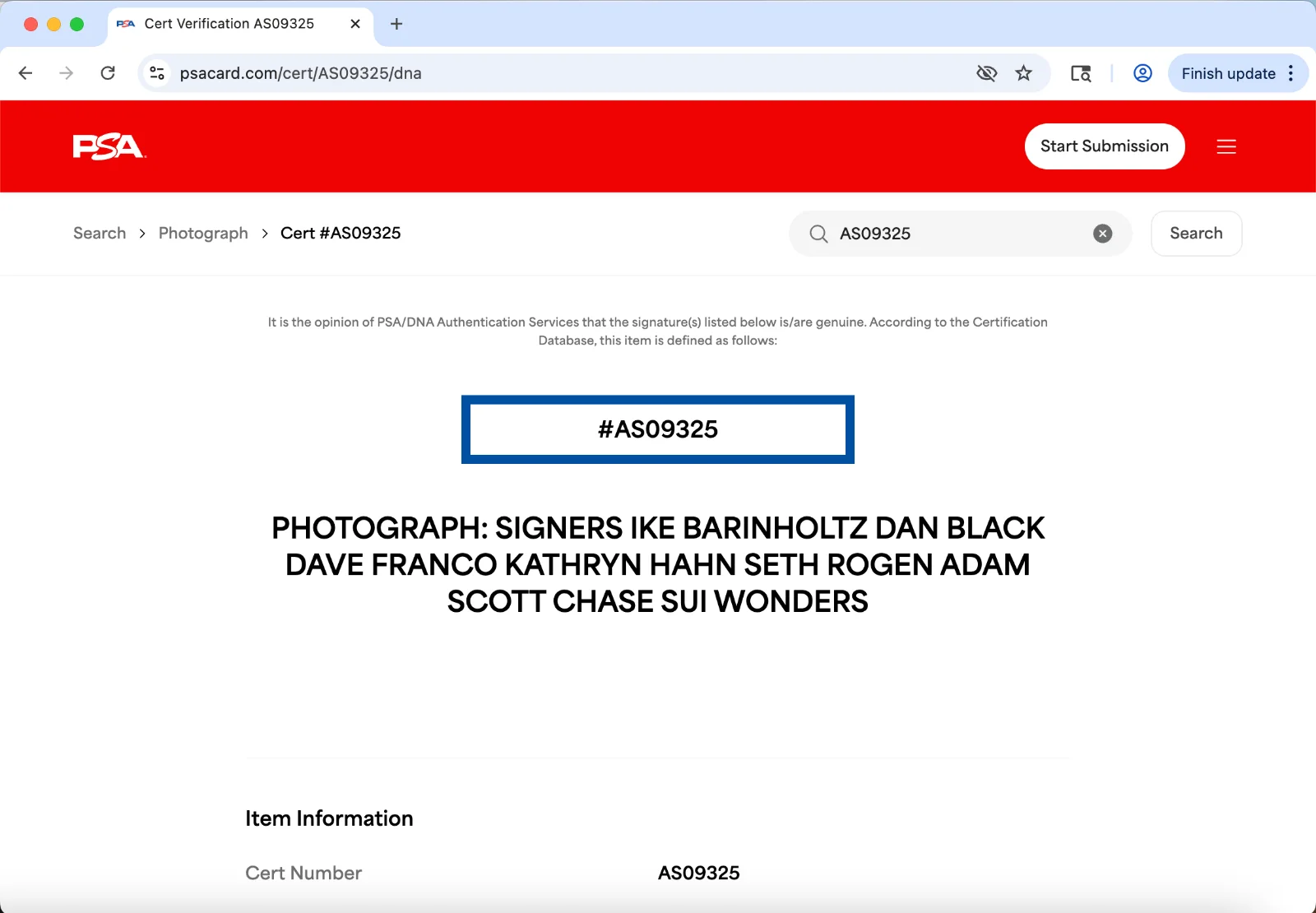Click the Search button beside the cert field
Screen dimensions: 1316x913
tap(1197, 234)
